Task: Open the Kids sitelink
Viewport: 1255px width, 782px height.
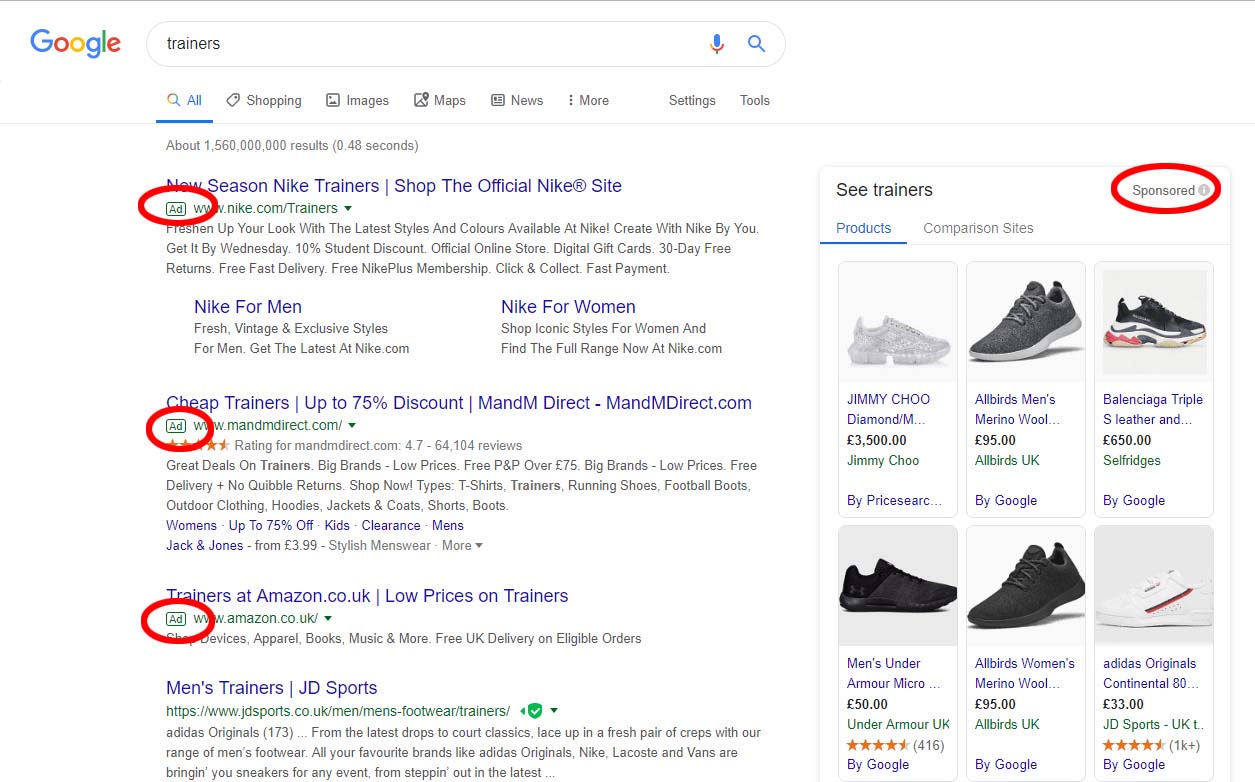Action: (337, 525)
